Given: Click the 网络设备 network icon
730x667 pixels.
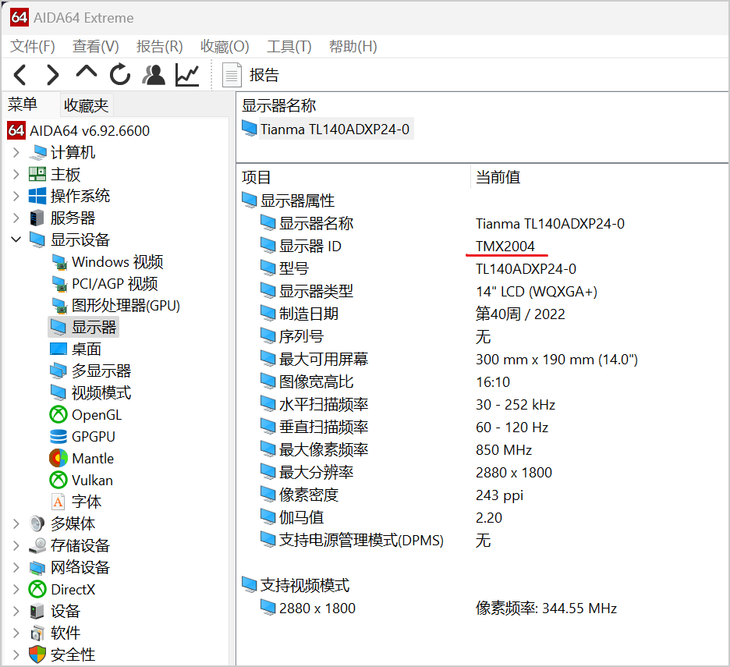Looking at the screenshot, I should 37,567.
